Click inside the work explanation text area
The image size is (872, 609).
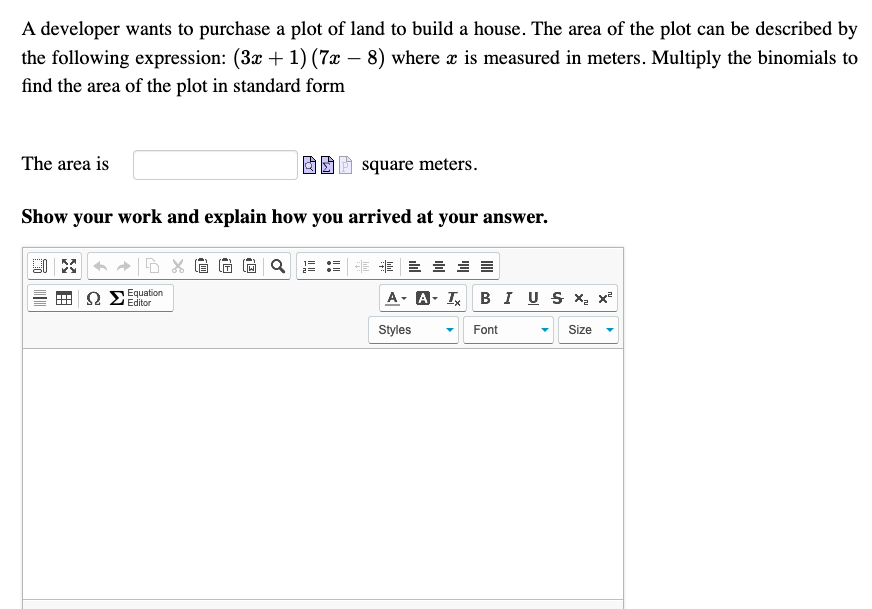tap(323, 474)
